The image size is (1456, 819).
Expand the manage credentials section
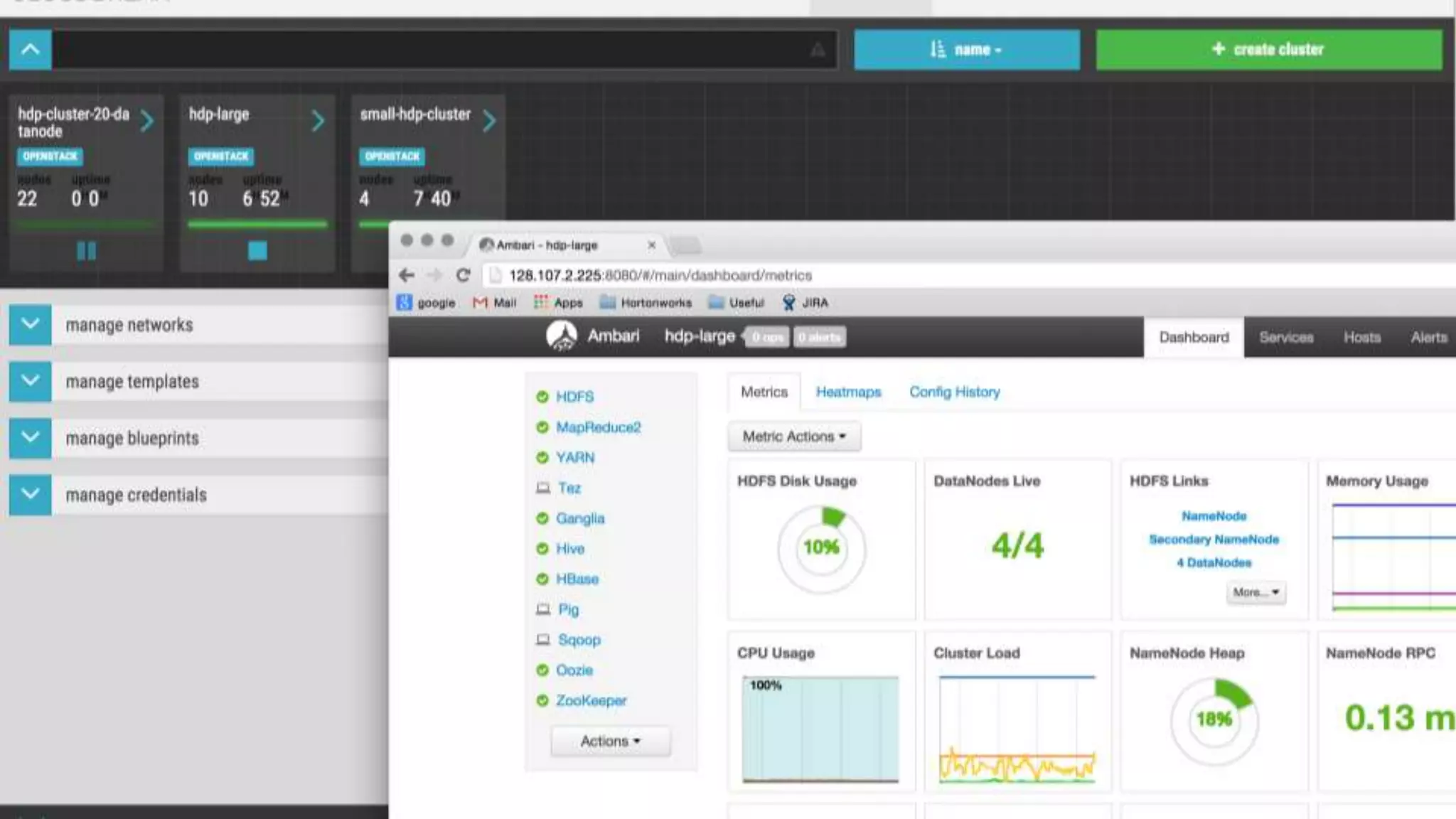[31, 495]
